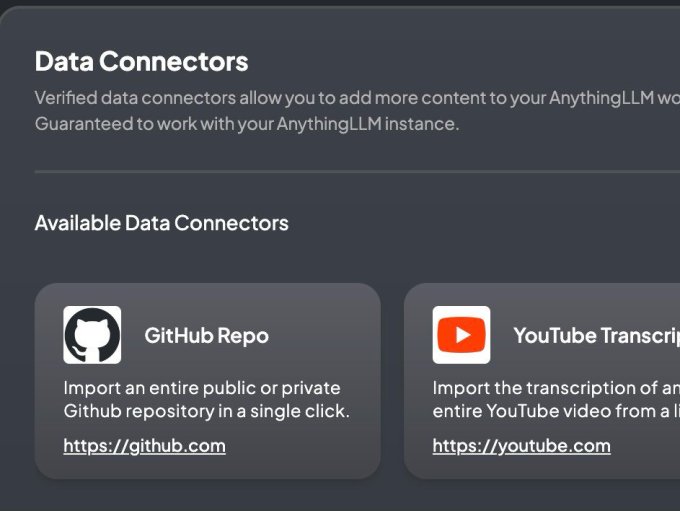Click the 'Guaranteed to work' sentence

[x=246, y=125]
